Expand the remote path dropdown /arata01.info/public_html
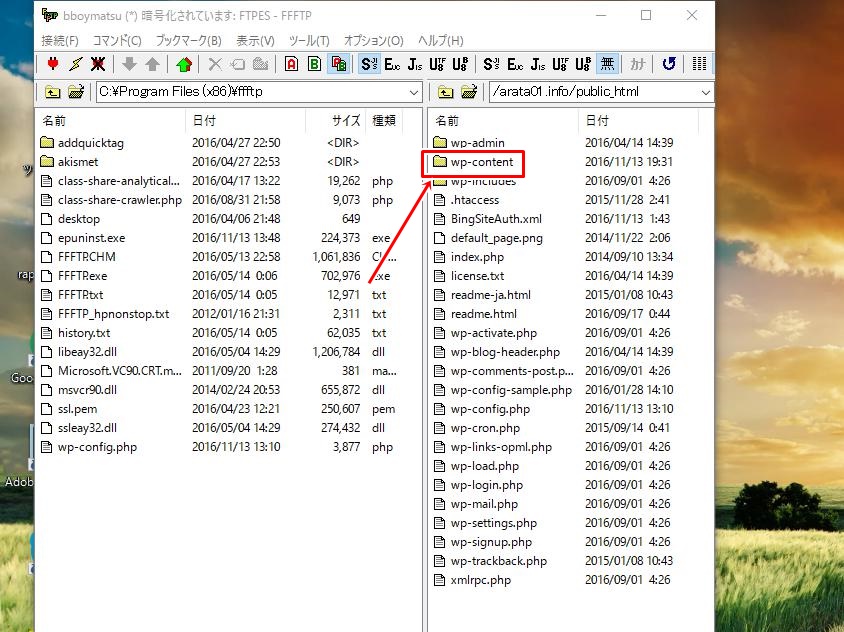This screenshot has width=844, height=632. click(706, 92)
